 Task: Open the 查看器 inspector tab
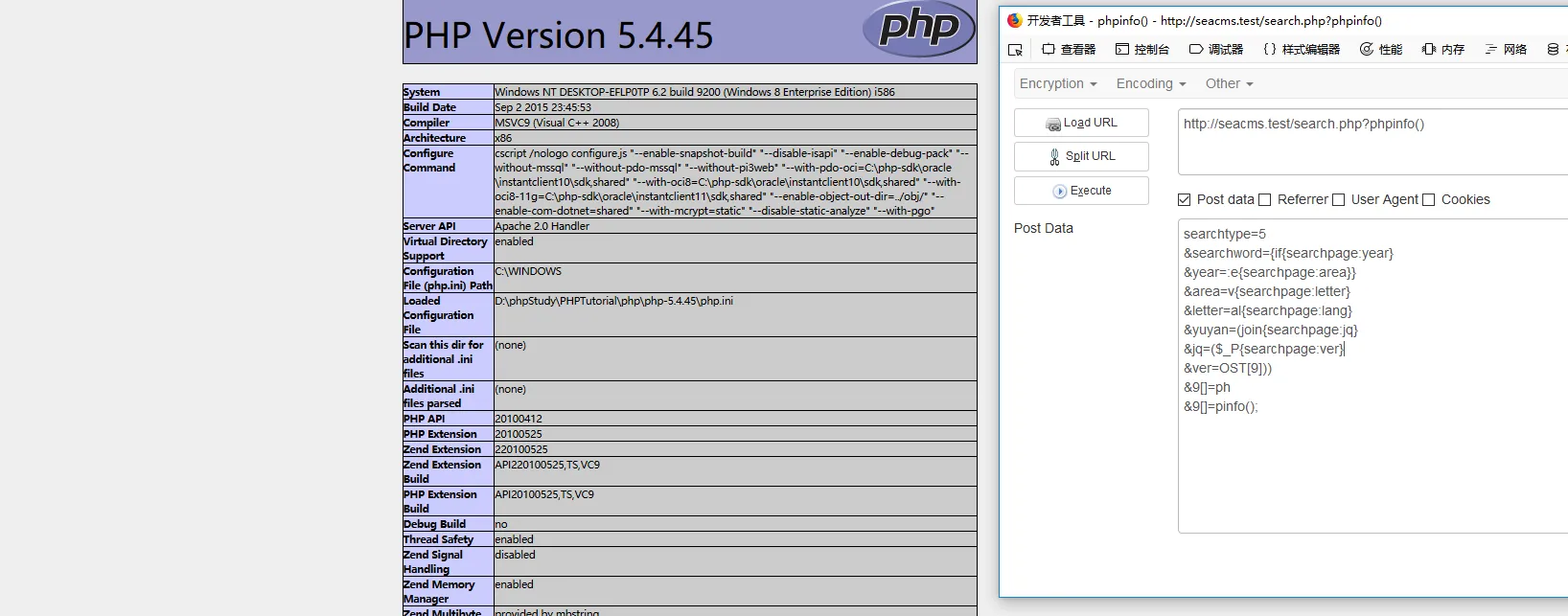pyautogui.click(x=1069, y=50)
